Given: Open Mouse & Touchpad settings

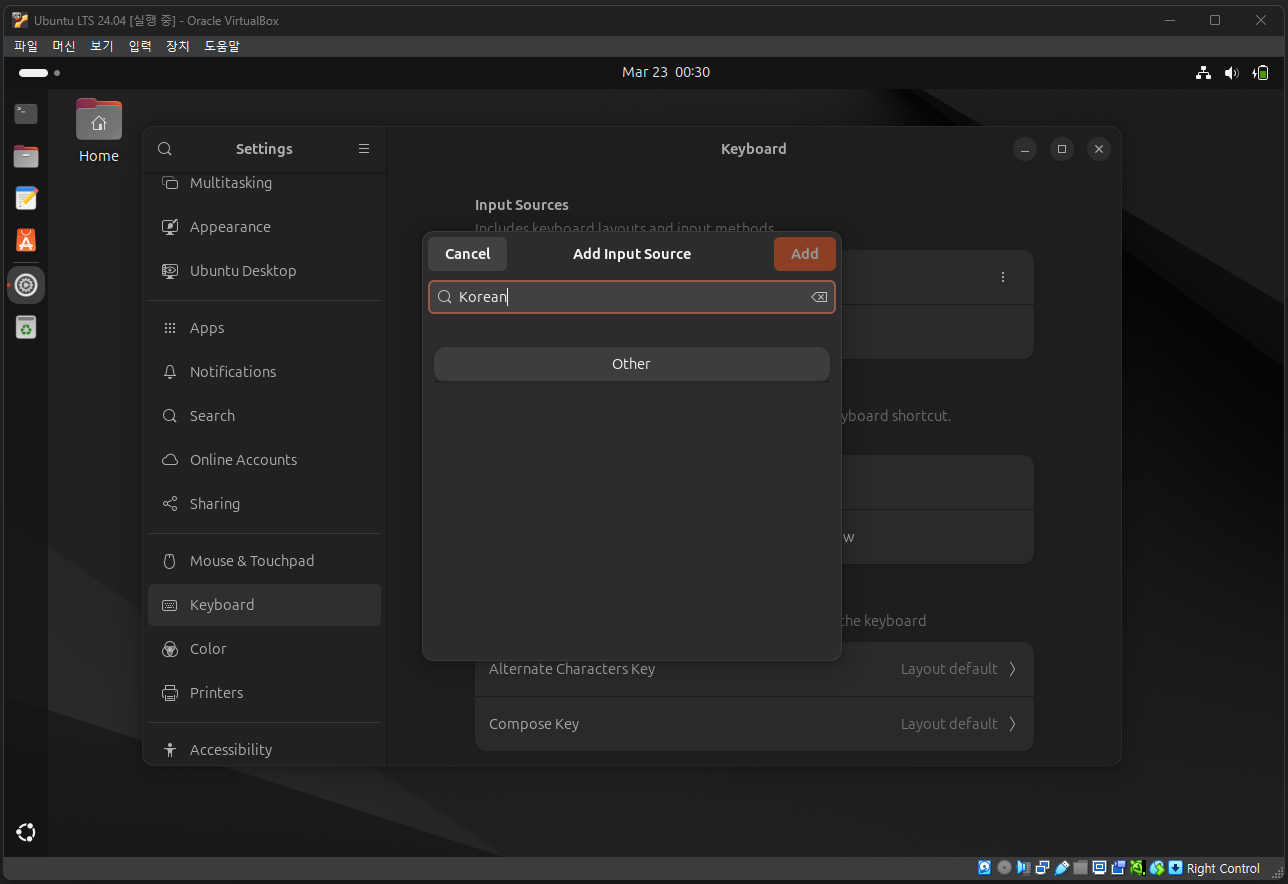Looking at the screenshot, I should pos(264,561).
